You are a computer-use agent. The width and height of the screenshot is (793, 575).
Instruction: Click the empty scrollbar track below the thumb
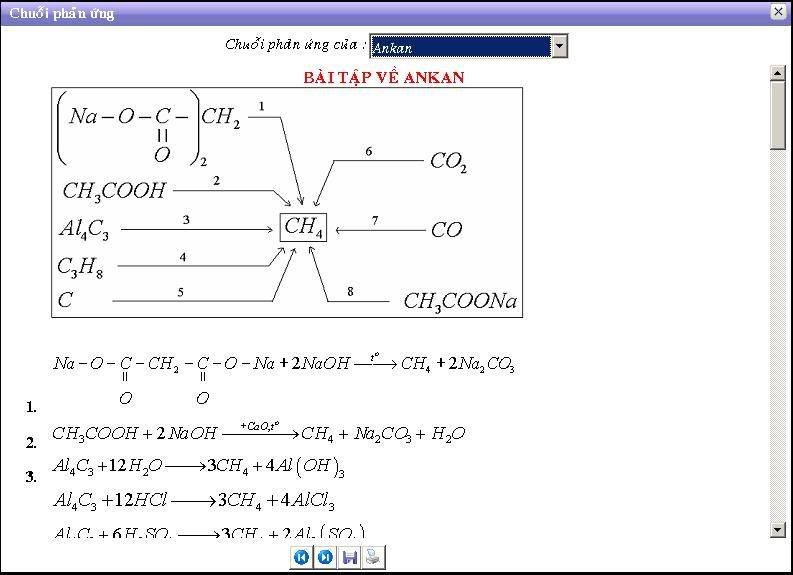(778, 340)
